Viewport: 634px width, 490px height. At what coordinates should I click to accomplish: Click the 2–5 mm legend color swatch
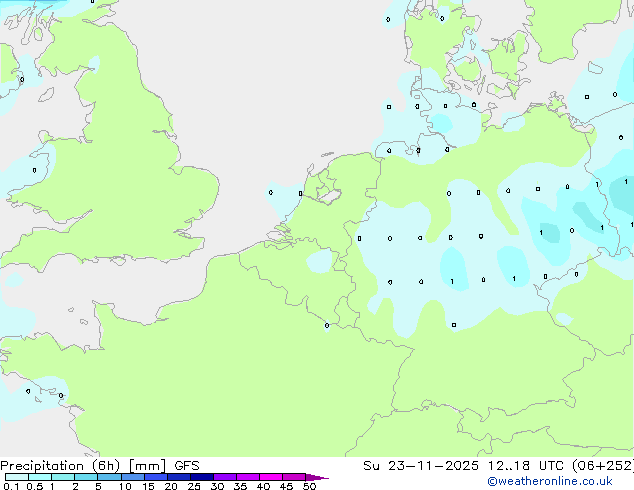coord(86,477)
